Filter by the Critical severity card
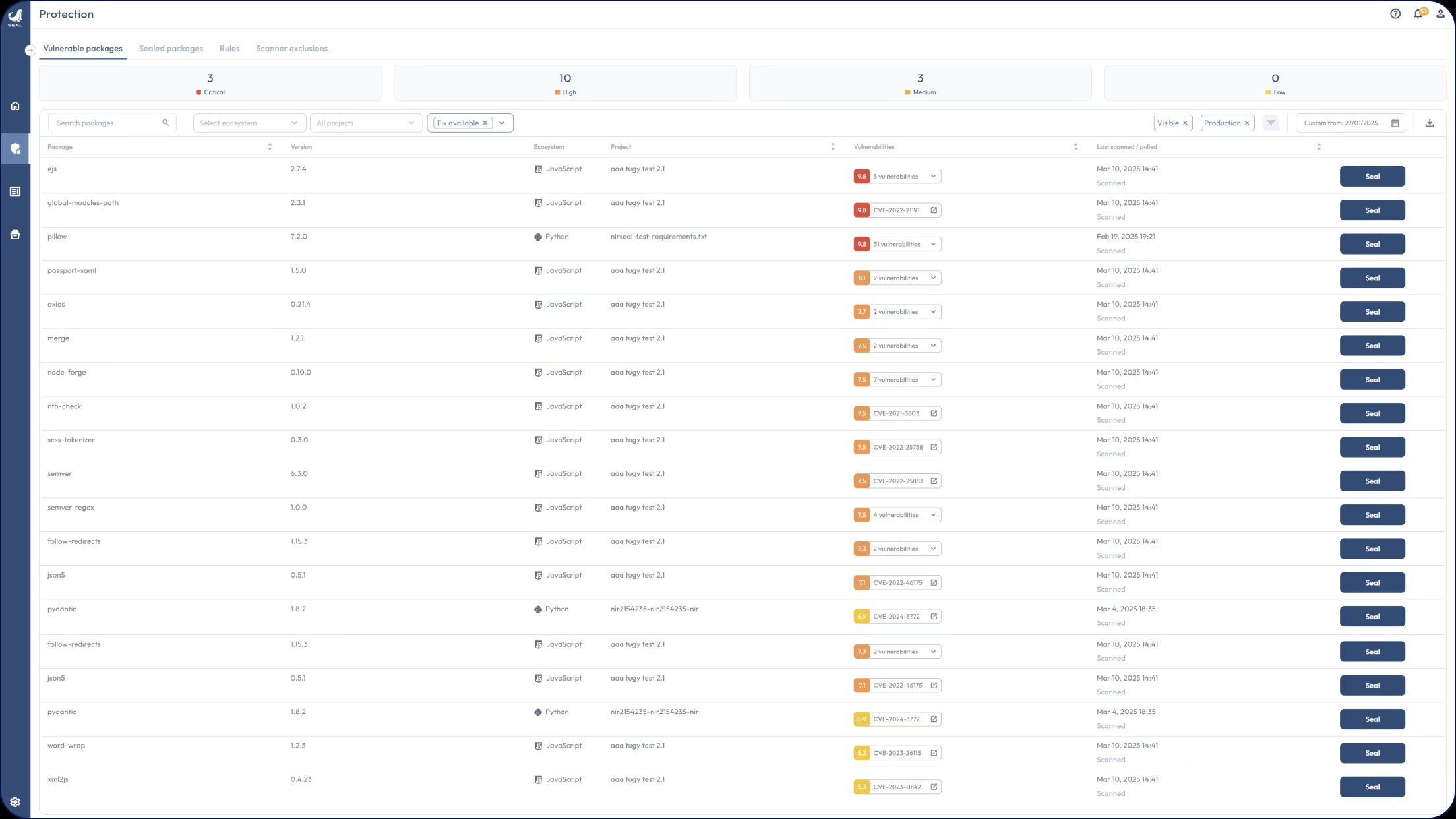The width and height of the screenshot is (1456, 819). point(210,83)
